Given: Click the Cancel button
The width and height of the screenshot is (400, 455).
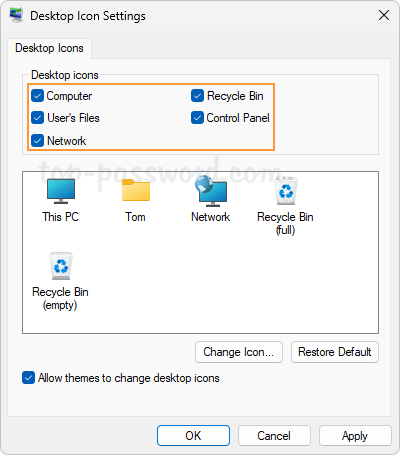Looking at the screenshot, I should (x=274, y=436).
